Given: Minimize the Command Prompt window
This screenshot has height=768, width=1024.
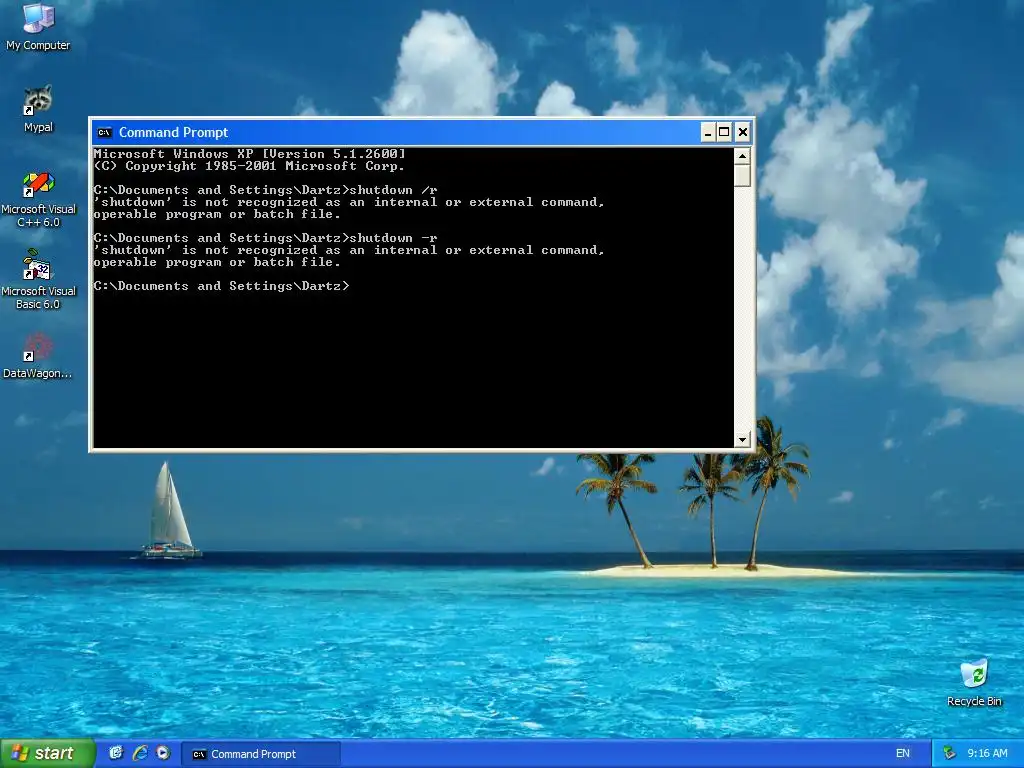Looking at the screenshot, I should pos(708,133).
